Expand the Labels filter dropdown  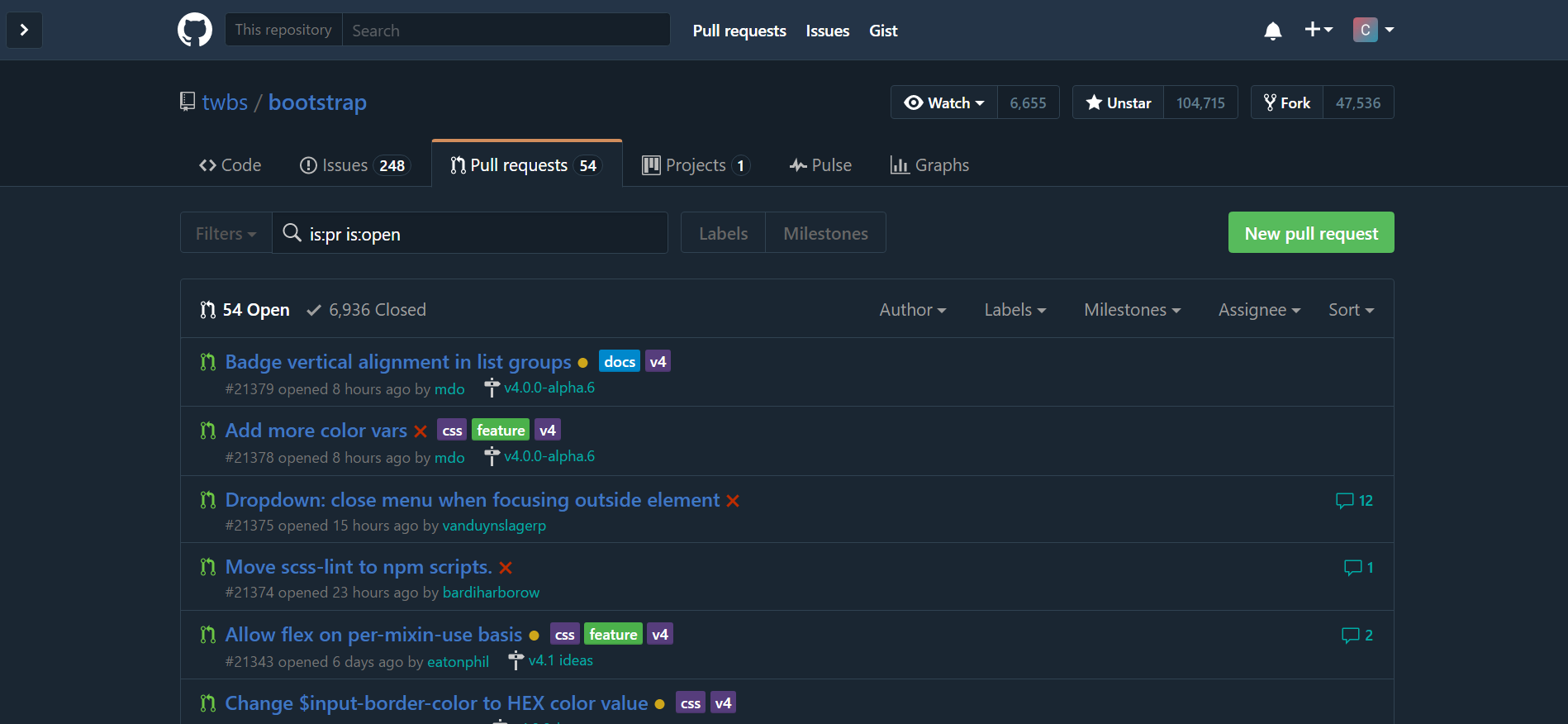pyautogui.click(x=1015, y=310)
